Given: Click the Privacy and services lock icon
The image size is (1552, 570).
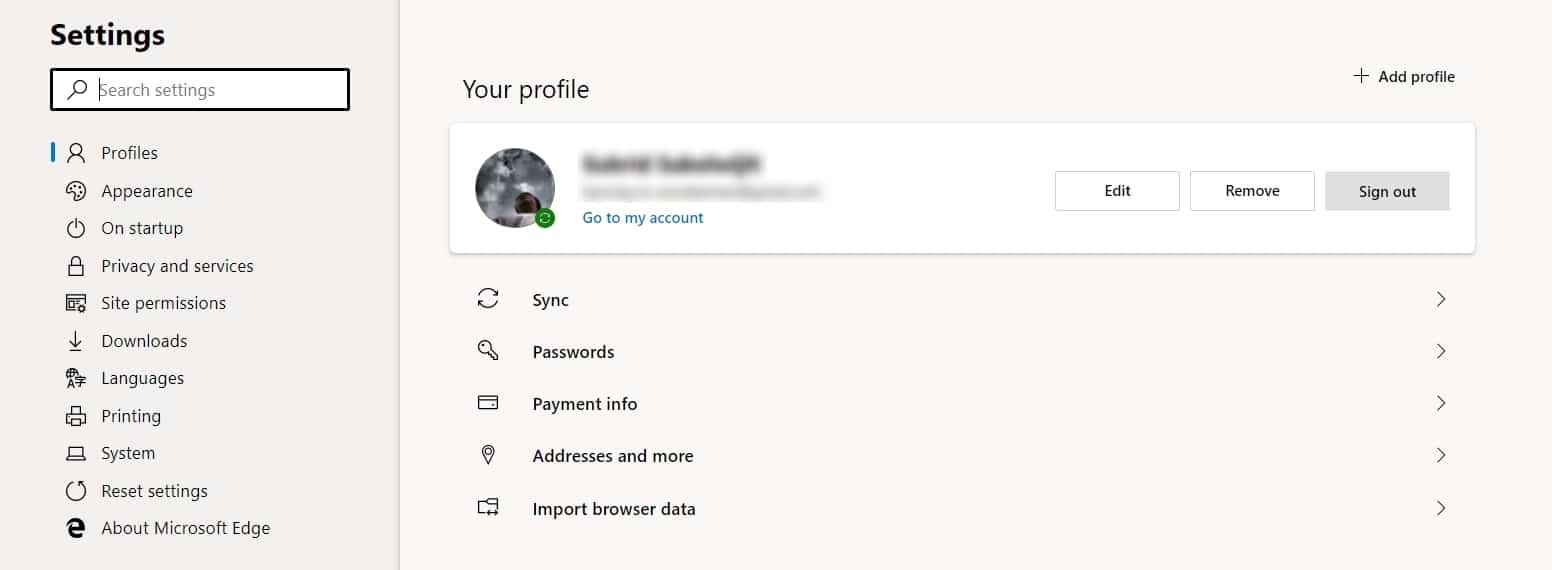Looking at the screenshot, I should (x=76, y=266).
